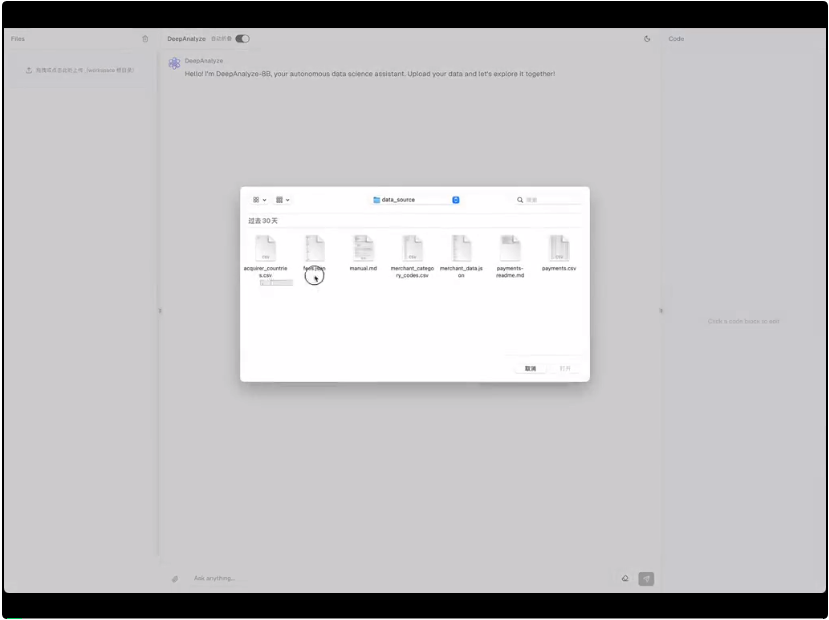Select the manual.md file icon
This screenshot has width=829, height=620.
(x=363, y=249)
